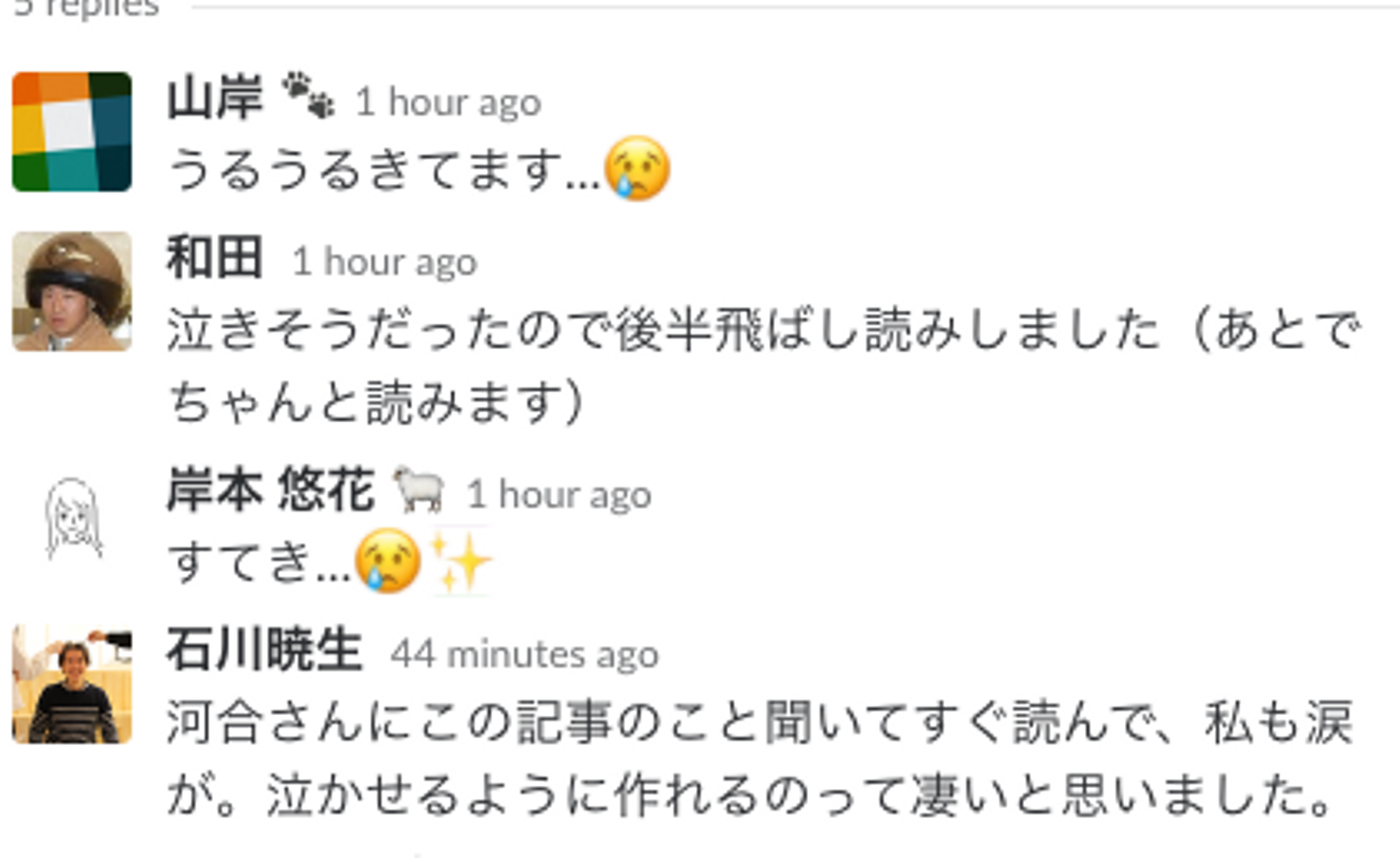Click paw prints status icon beside 山岸
1400x858 pixels.
click(x=308, y=97)
